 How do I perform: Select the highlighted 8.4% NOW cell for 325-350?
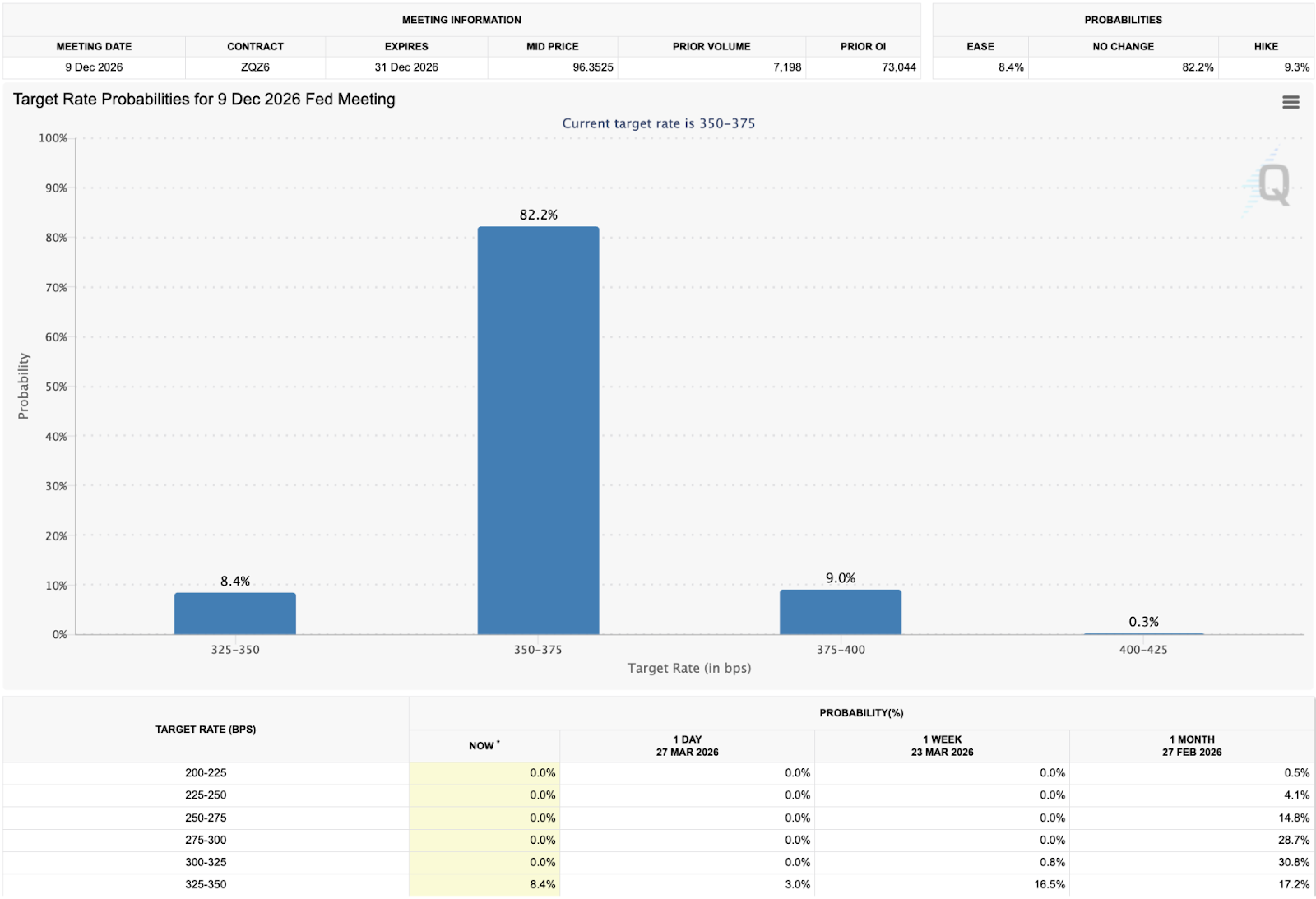pyautogui.click(x=540, y=885)
